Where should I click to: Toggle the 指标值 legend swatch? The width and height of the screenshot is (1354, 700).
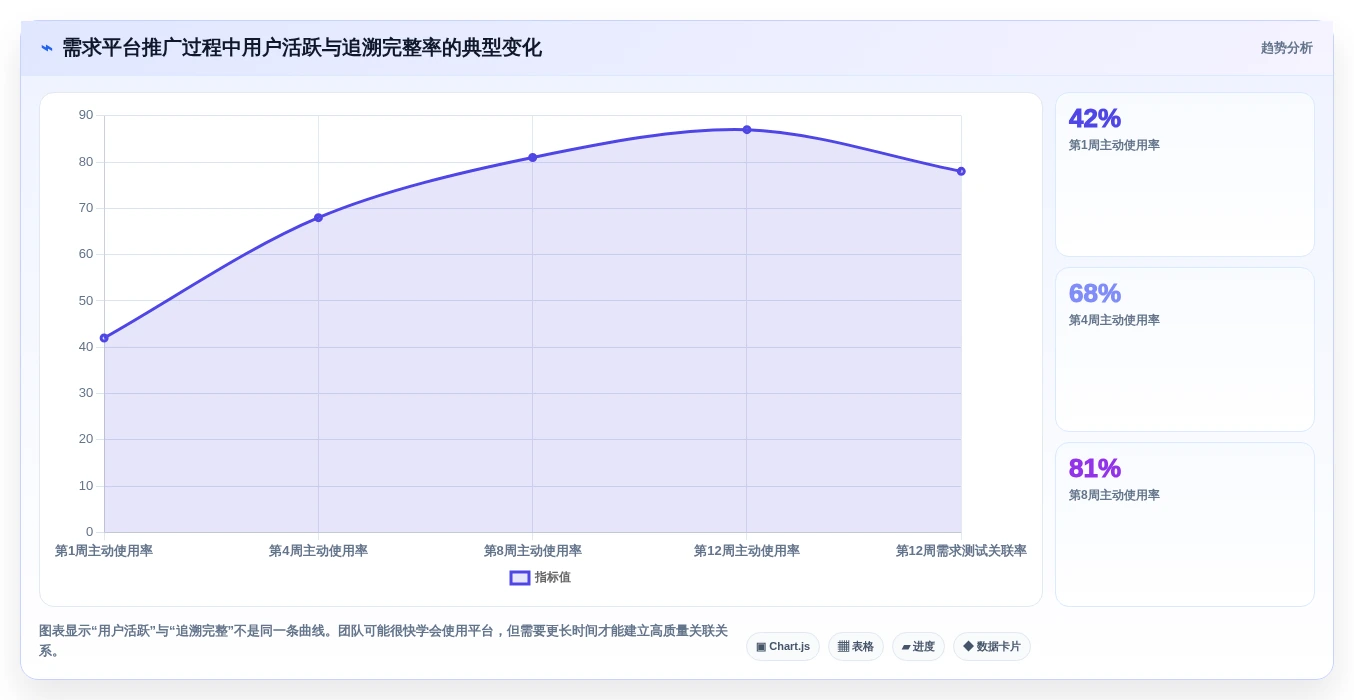click(x=520, y=578)
